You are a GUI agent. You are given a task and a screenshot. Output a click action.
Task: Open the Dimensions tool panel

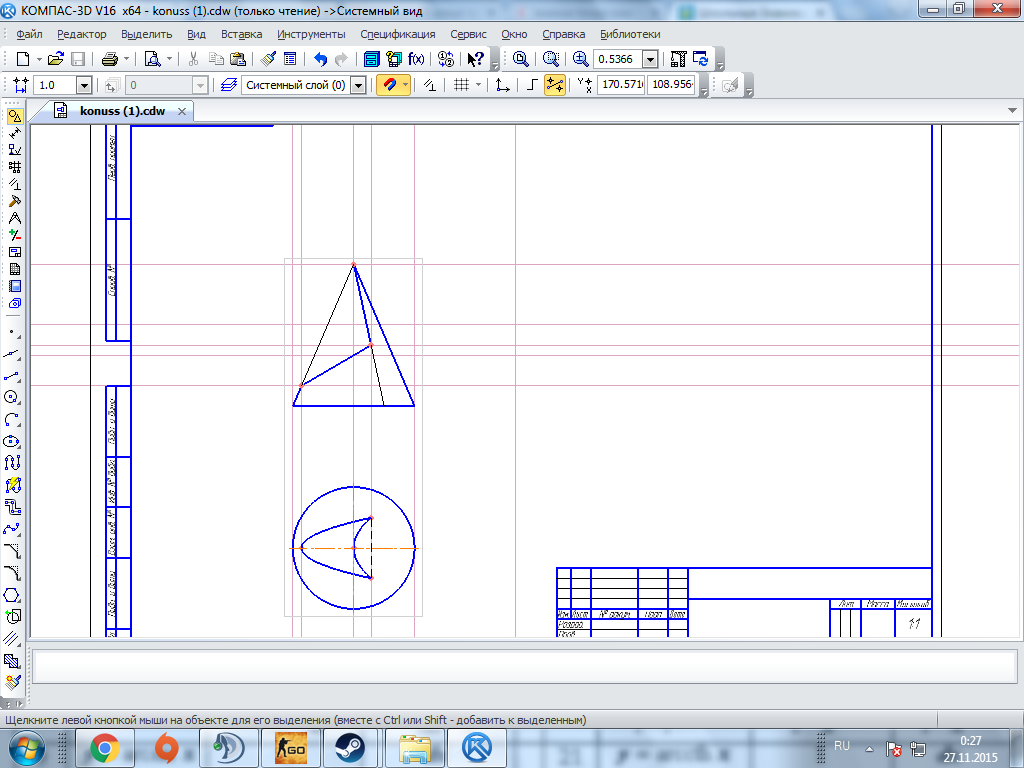[x=14, y=133]
